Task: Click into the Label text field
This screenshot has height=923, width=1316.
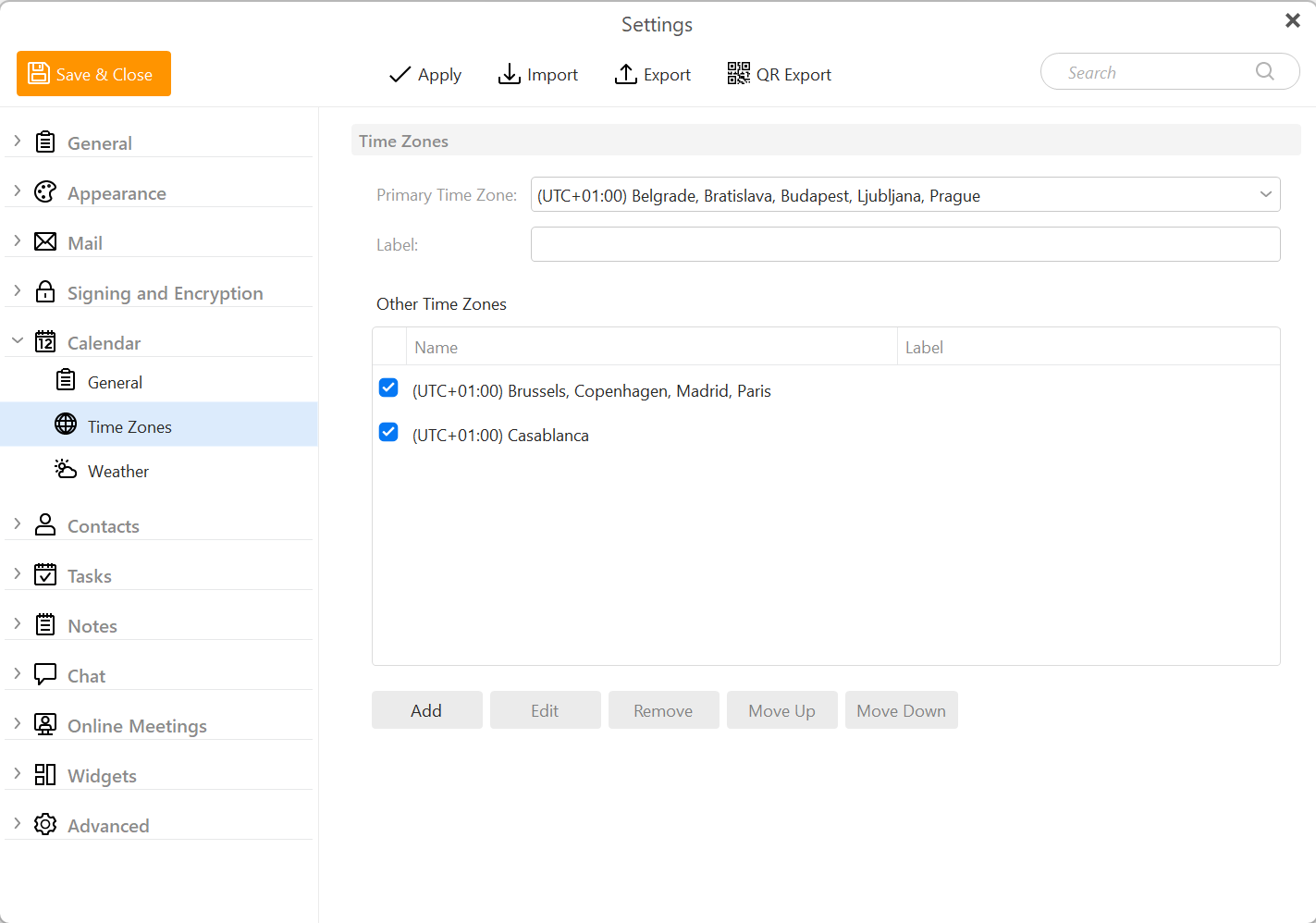Action: (904, 245)
